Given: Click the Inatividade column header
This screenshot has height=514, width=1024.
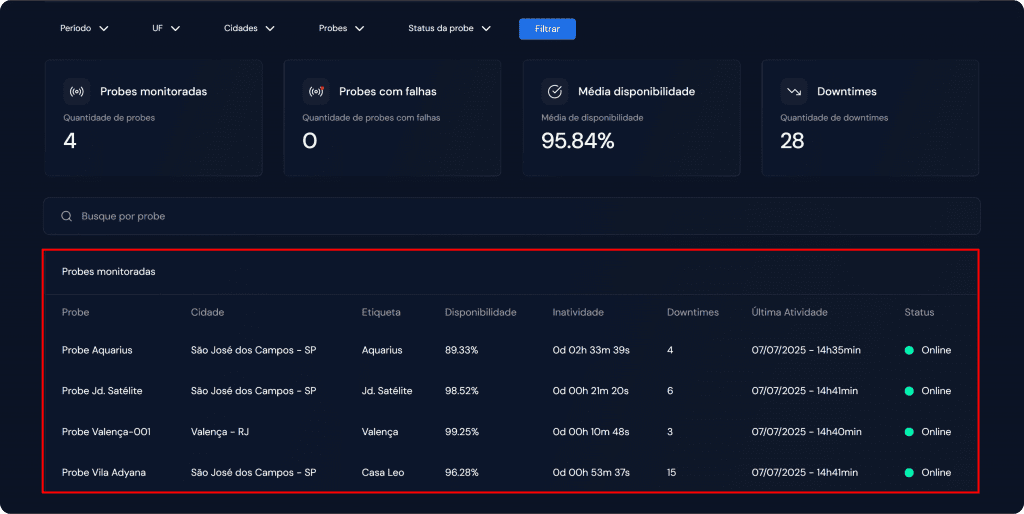Looking at the screenshot, I should [x=578, y=312].
